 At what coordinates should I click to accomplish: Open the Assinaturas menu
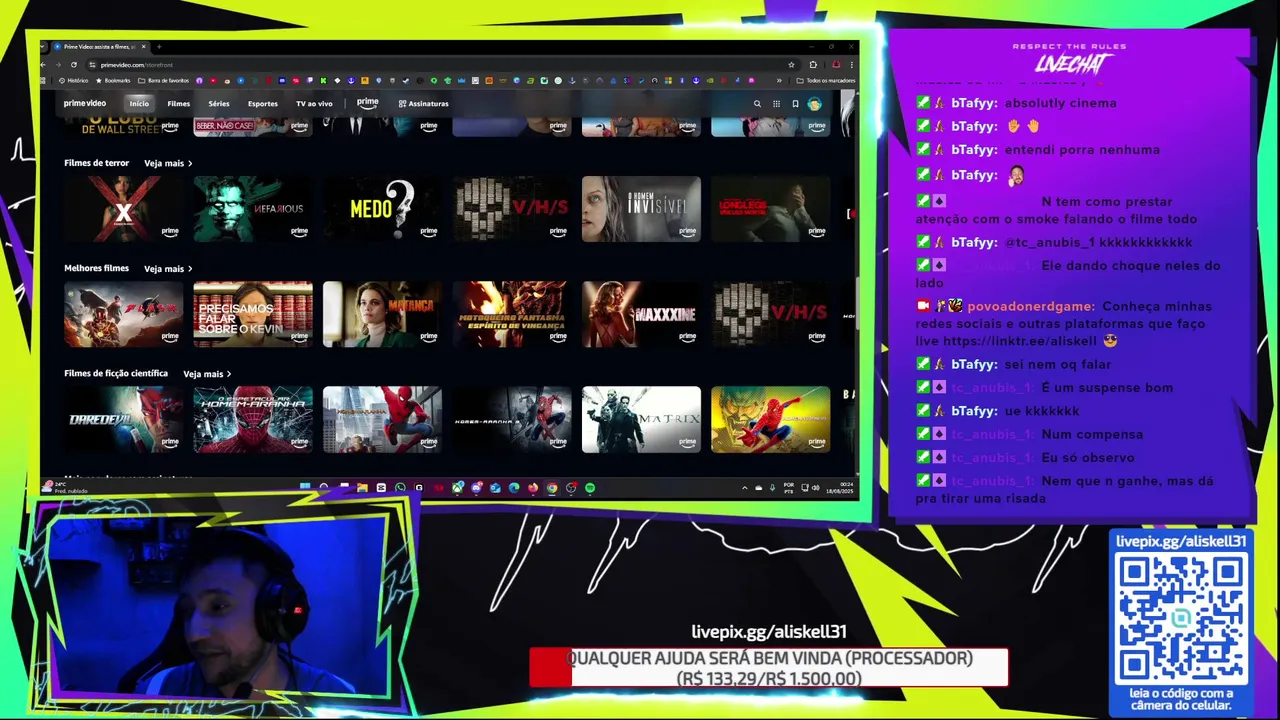tap(423, 103)
